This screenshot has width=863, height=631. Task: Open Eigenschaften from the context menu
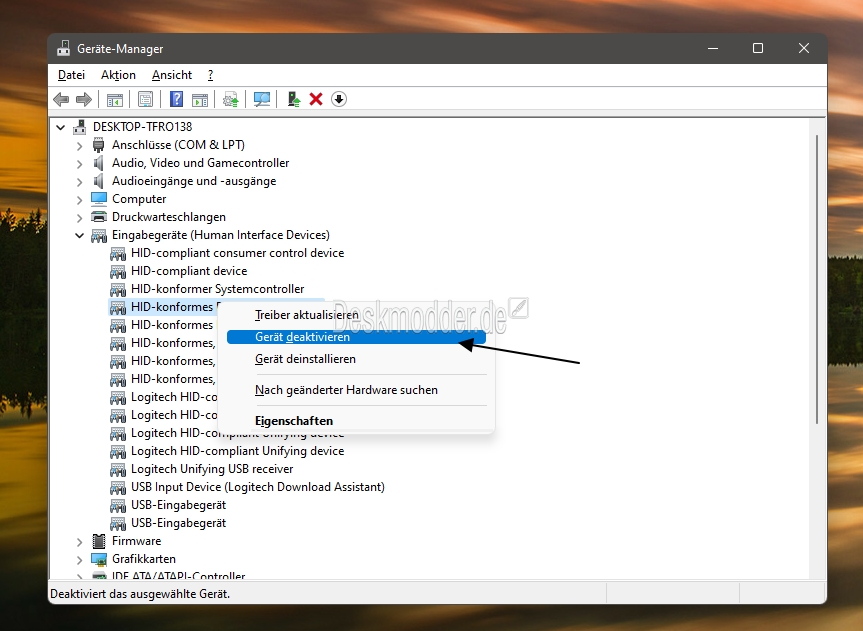click(357, 421)
